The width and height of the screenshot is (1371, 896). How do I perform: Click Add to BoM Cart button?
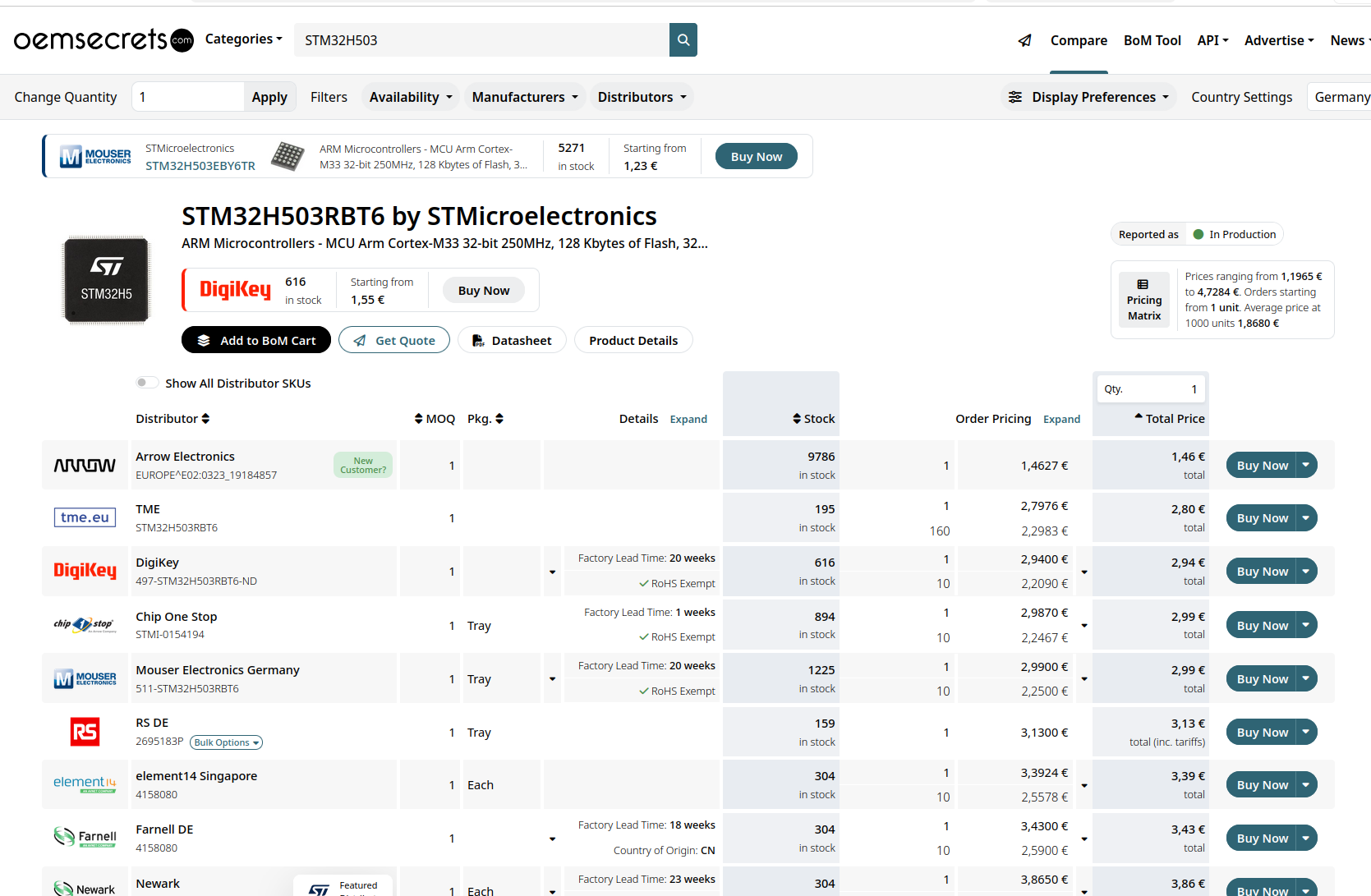(256, 340)
